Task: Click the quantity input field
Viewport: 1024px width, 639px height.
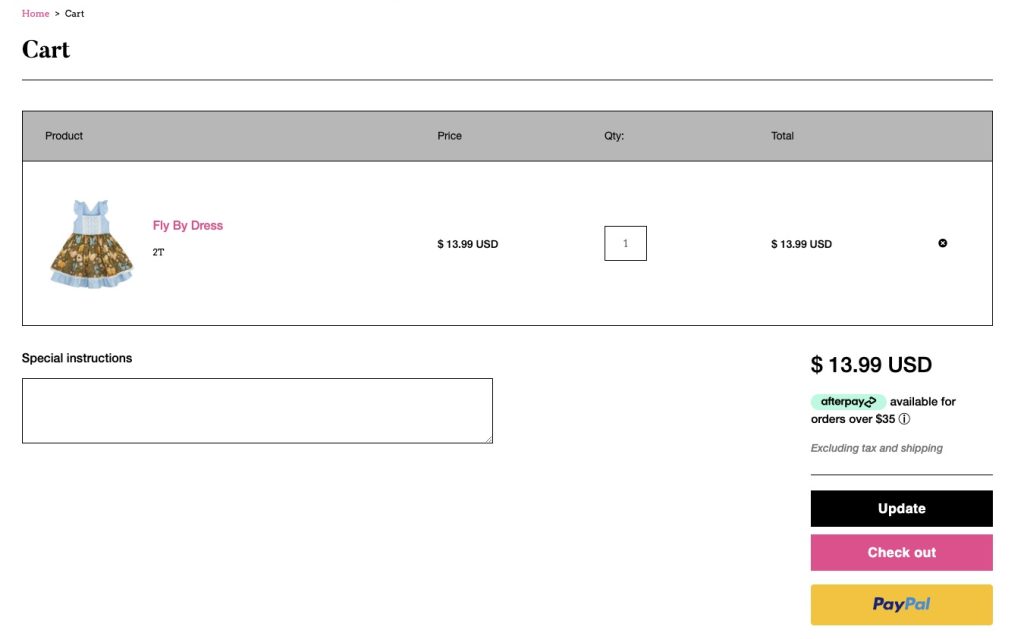Action: (x=625, y=243)
